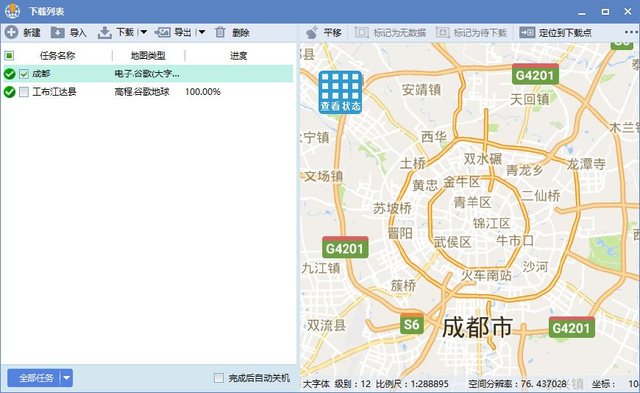The width and height of the screenshot is (640, 393).
Task: Open the 全部任务 dropdown arrow
Action: pos(67,378)
